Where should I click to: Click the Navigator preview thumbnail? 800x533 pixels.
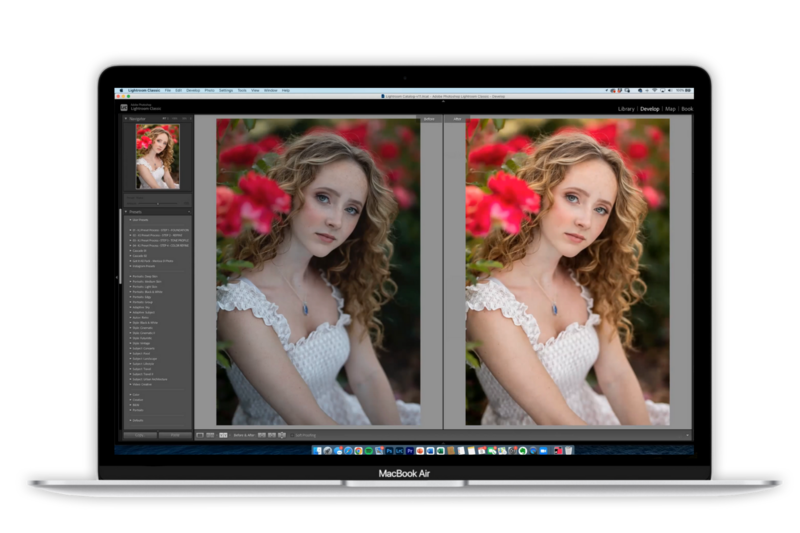pos(157,156)
